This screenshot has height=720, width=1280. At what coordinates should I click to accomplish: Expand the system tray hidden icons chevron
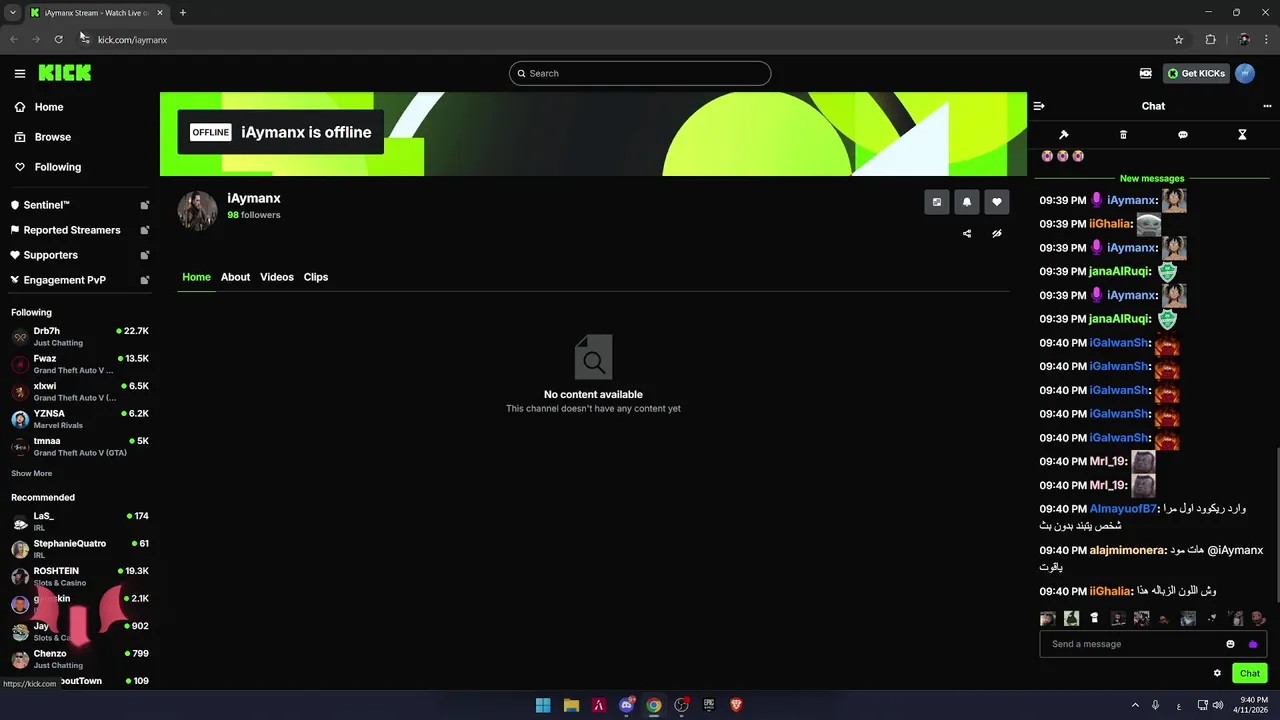point(1134,705)
